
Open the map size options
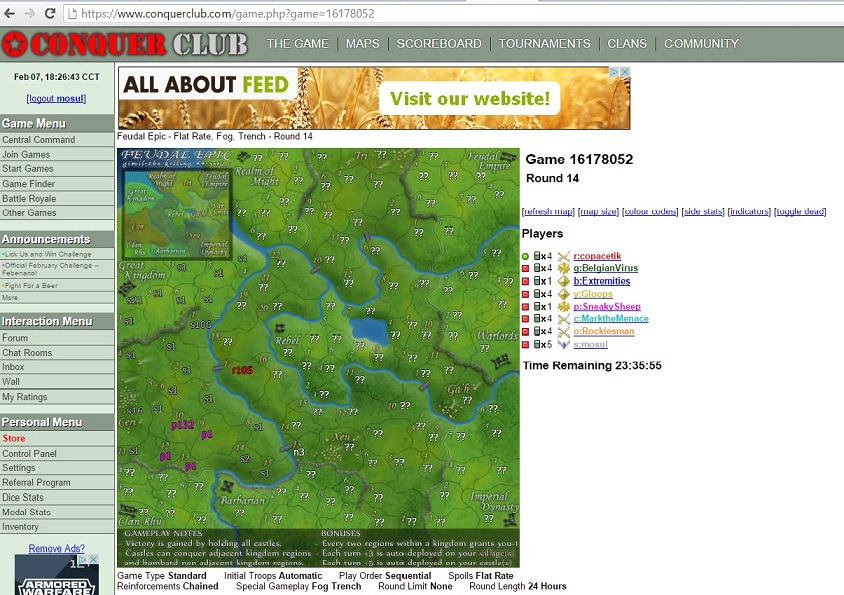coord(599,212)
